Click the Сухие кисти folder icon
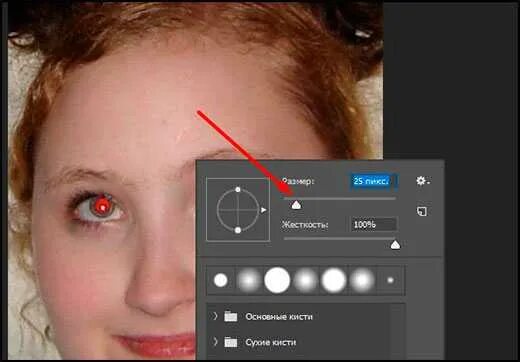This screenshot has height=362, width=520. pos(231,342)
